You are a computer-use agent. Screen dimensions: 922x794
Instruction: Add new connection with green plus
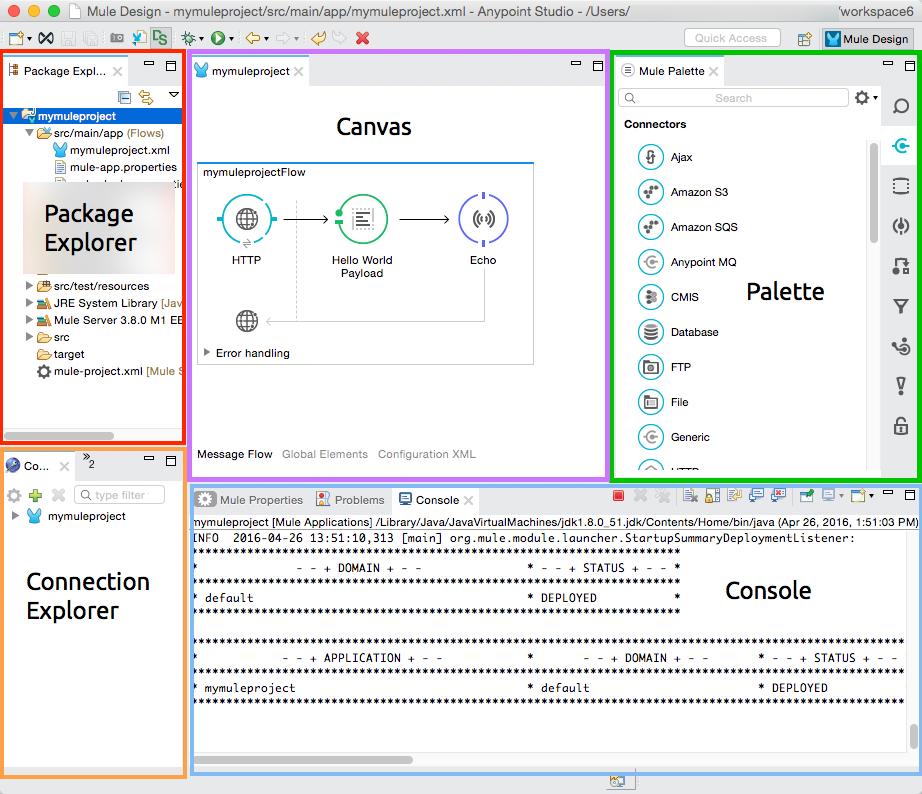35,495
